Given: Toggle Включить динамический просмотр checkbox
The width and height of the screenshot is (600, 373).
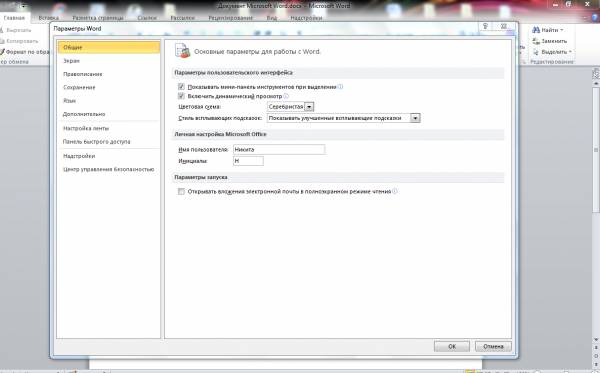Looking at the screenshot, I should click(x=181, y=96).
